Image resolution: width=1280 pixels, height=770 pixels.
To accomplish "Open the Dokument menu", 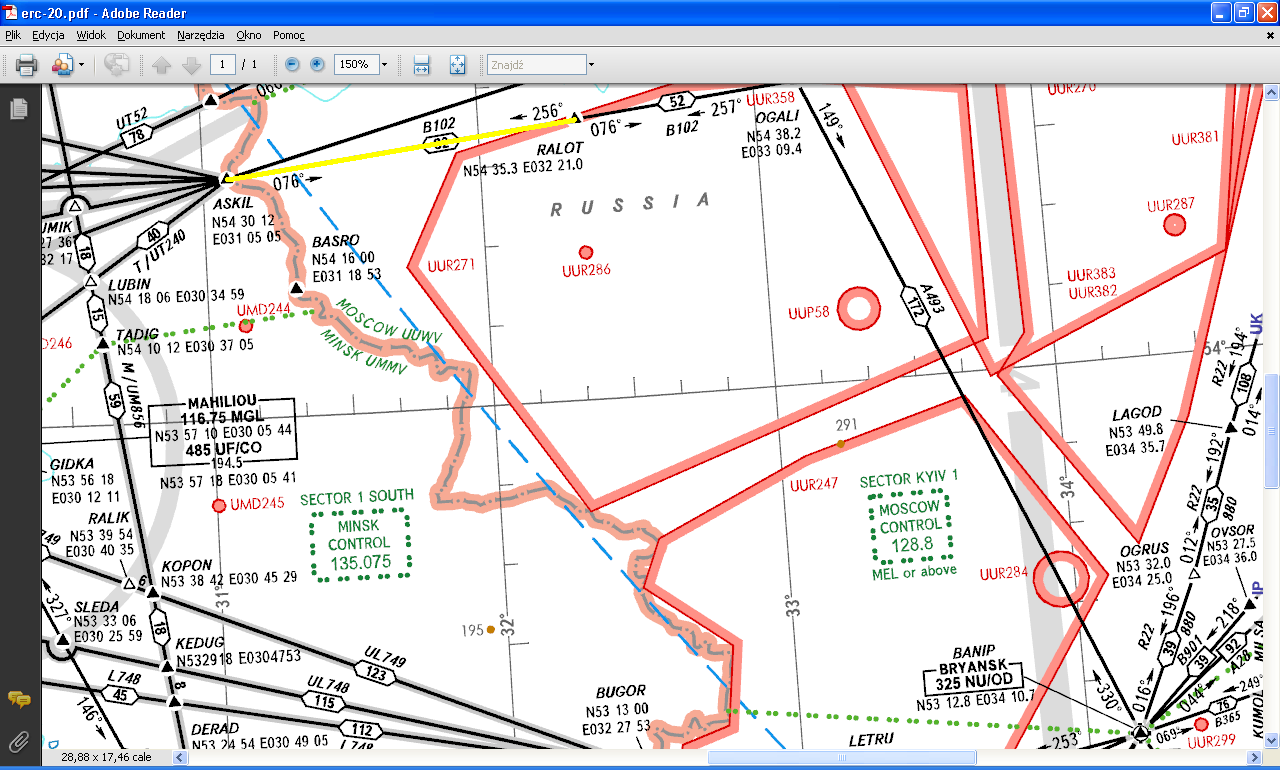I will point(141,35).
